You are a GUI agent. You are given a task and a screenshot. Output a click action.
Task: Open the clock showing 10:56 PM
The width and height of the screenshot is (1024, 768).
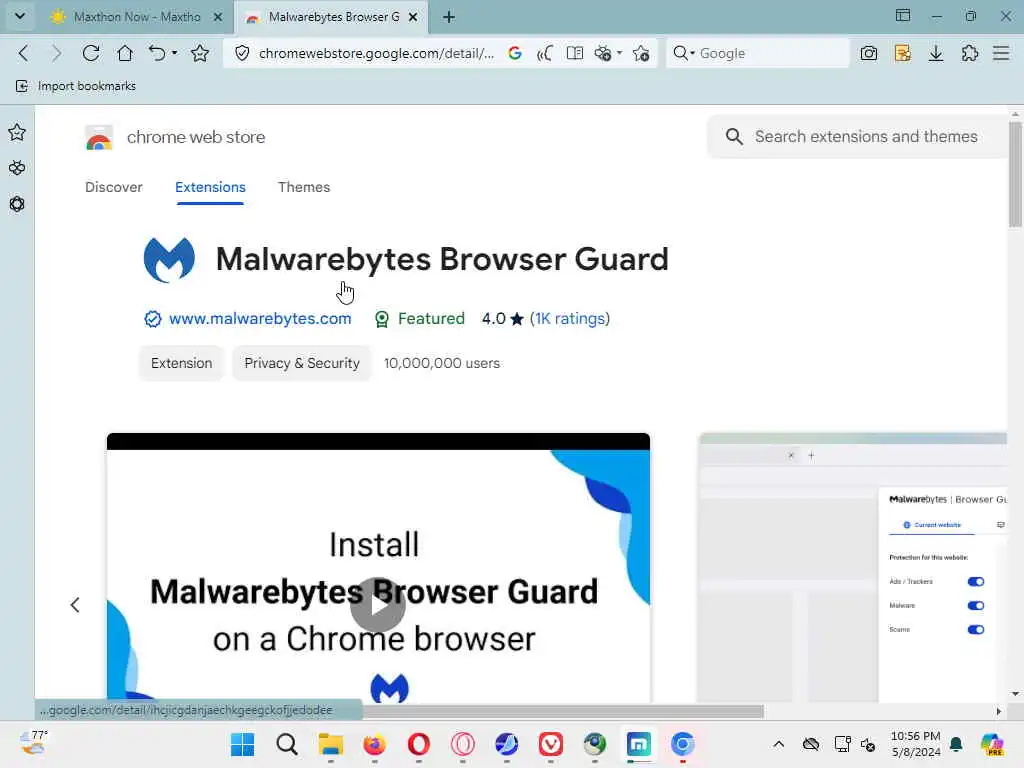916,744
